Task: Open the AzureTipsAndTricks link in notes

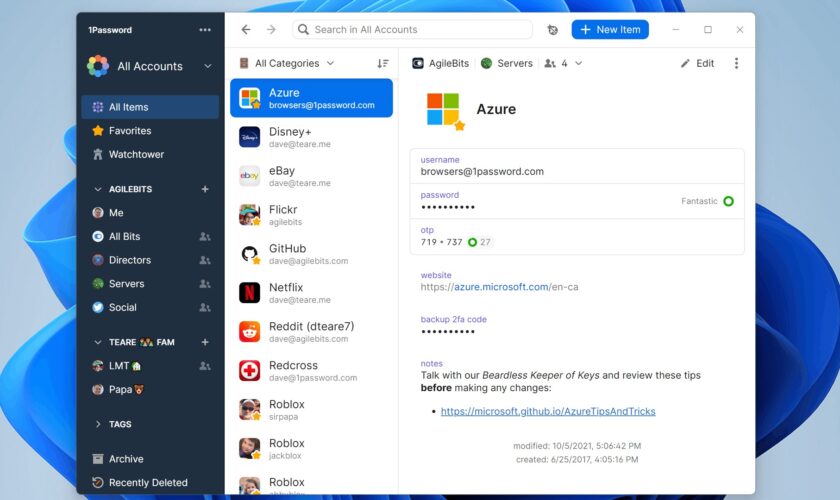Action: click(548, 411)
